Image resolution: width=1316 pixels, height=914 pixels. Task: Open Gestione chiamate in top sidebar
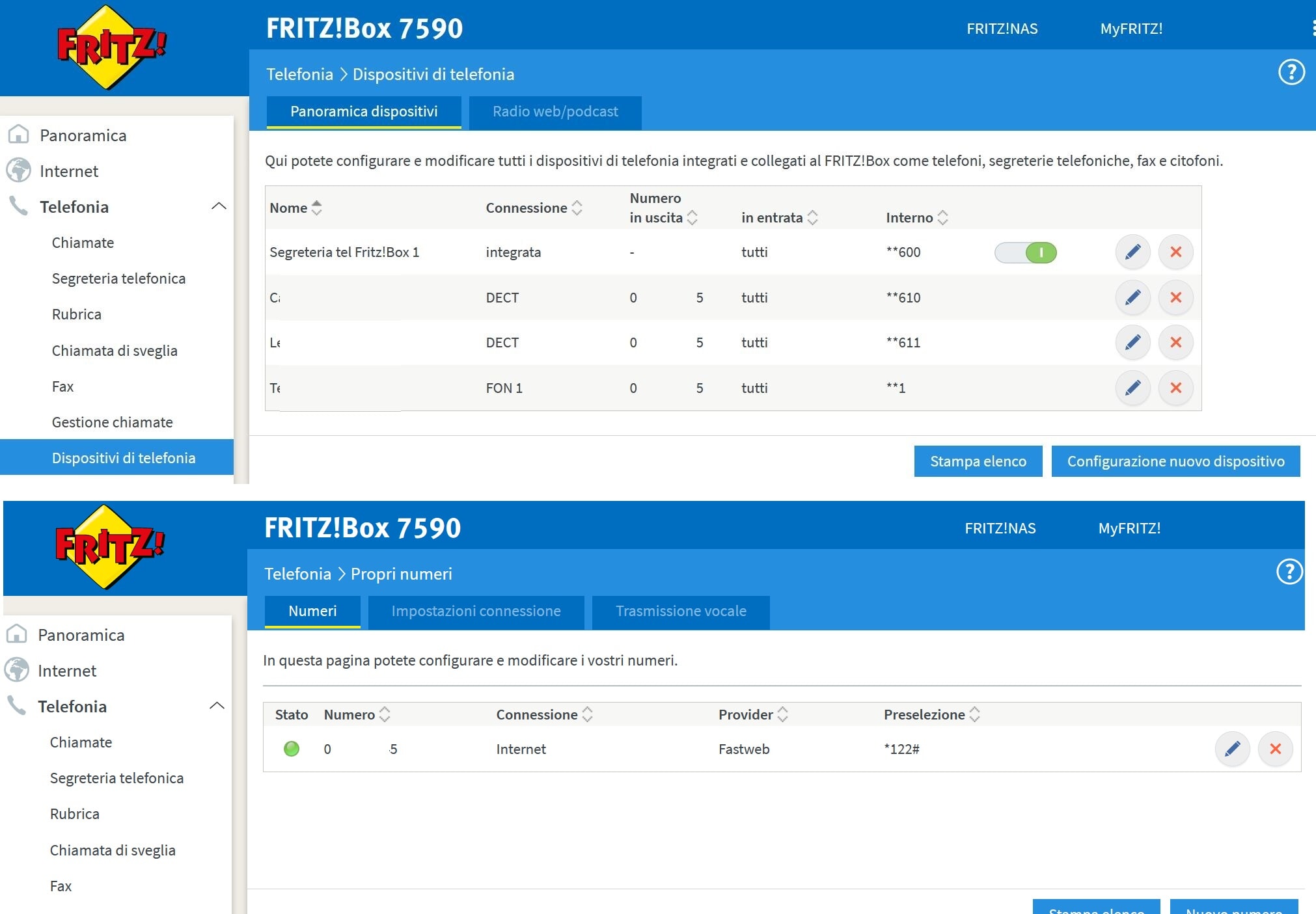point(112,422)
